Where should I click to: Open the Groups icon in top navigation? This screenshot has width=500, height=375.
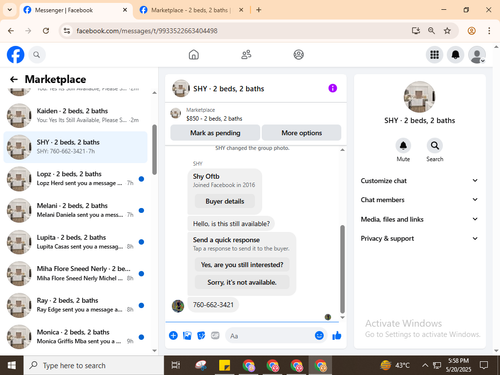(298, 54)
